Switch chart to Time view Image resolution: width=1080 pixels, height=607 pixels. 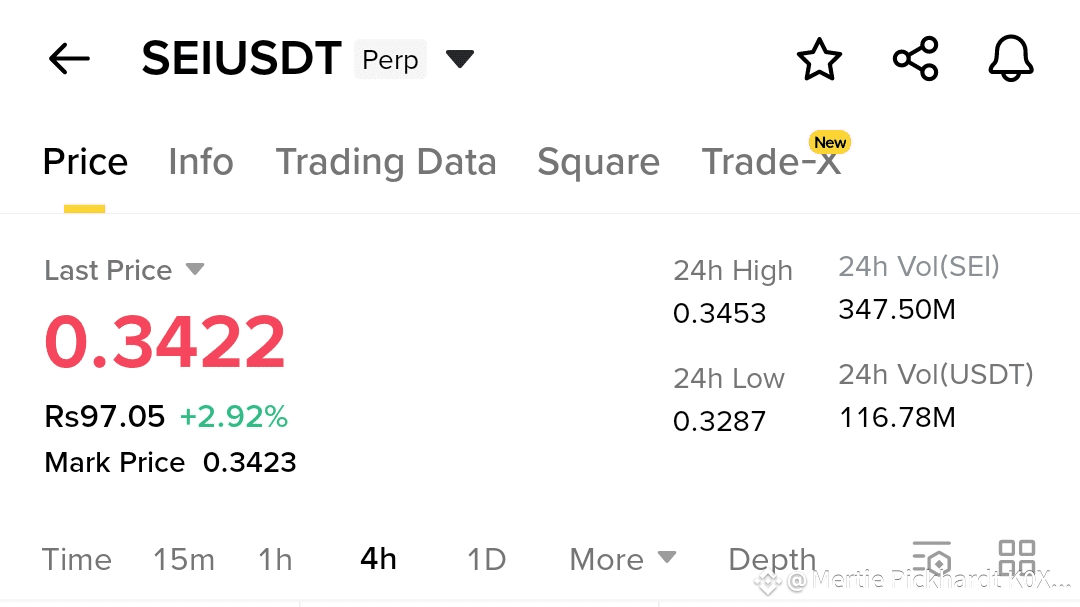(x=76, y=559)
